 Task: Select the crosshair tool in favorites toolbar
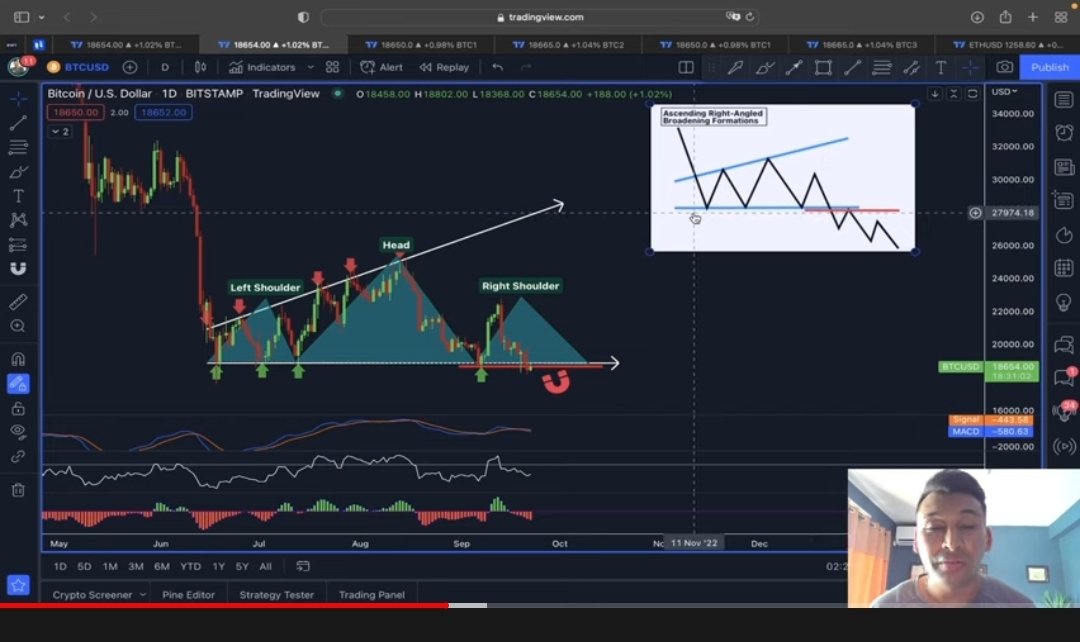pyautogui.click(x=970, y=68)
